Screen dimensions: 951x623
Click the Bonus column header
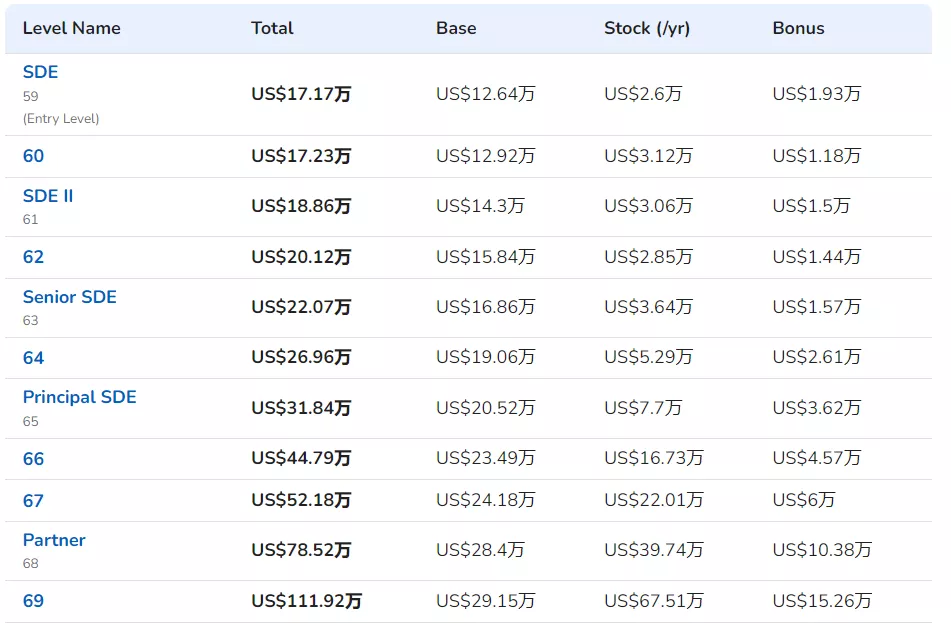click(x=798, y=28)
